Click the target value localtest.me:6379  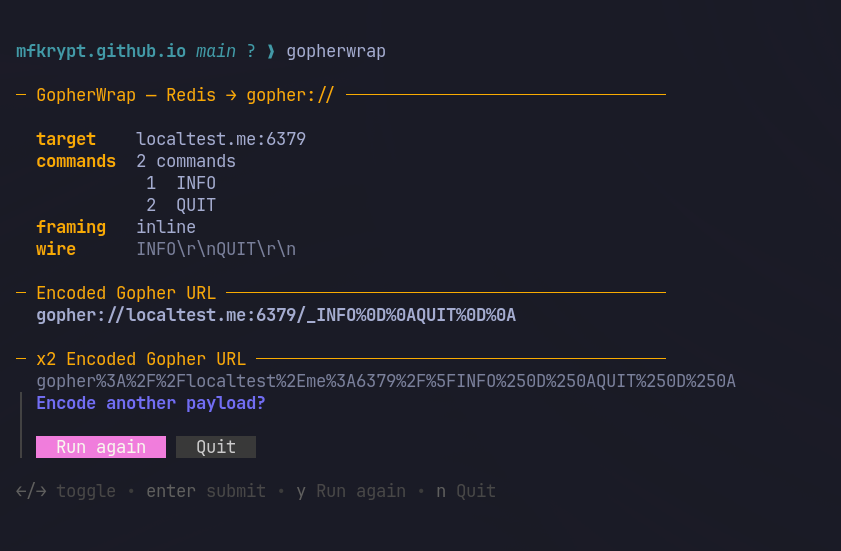(221, 139)
